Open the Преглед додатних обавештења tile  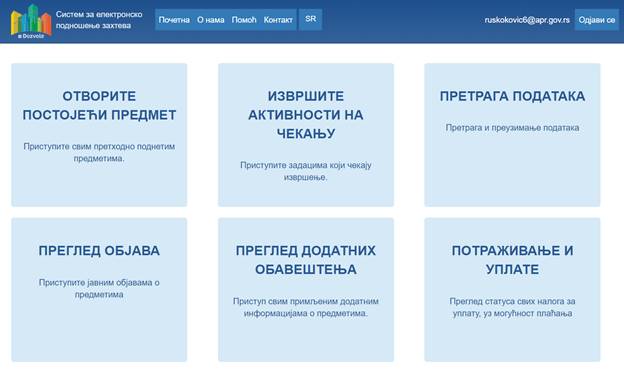tap(306, 289)
